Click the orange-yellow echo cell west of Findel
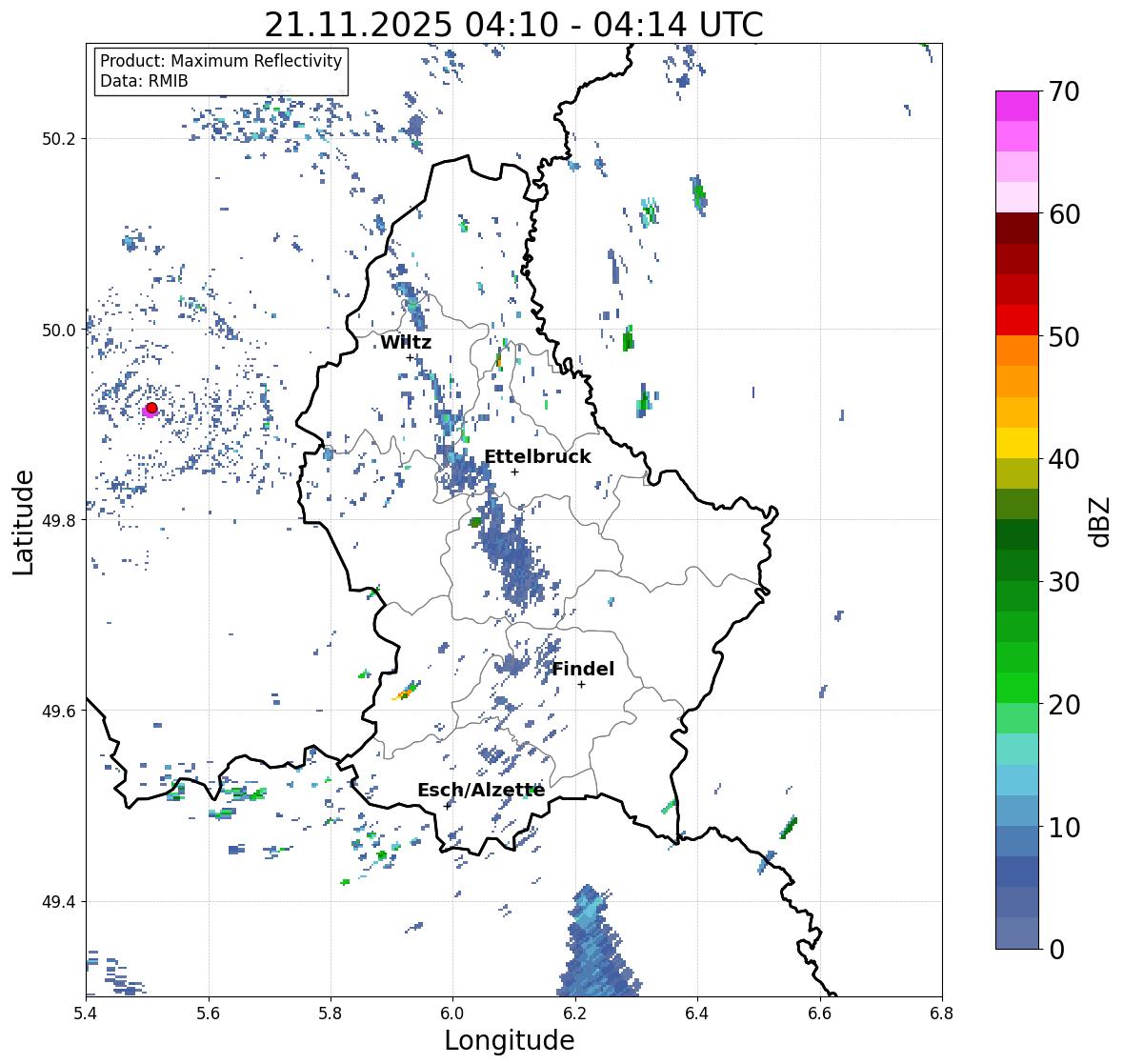 [406, 692]
